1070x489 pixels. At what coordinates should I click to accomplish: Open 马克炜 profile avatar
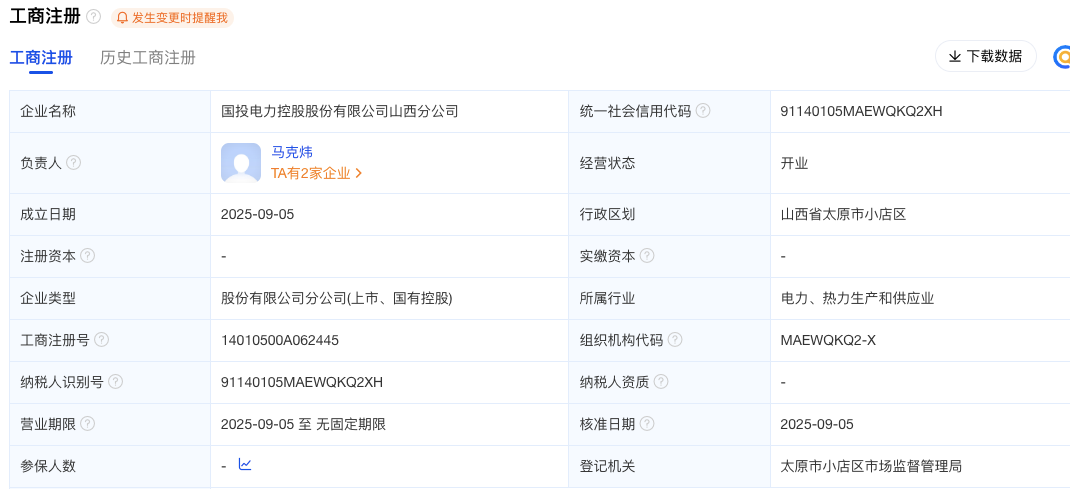241,163
